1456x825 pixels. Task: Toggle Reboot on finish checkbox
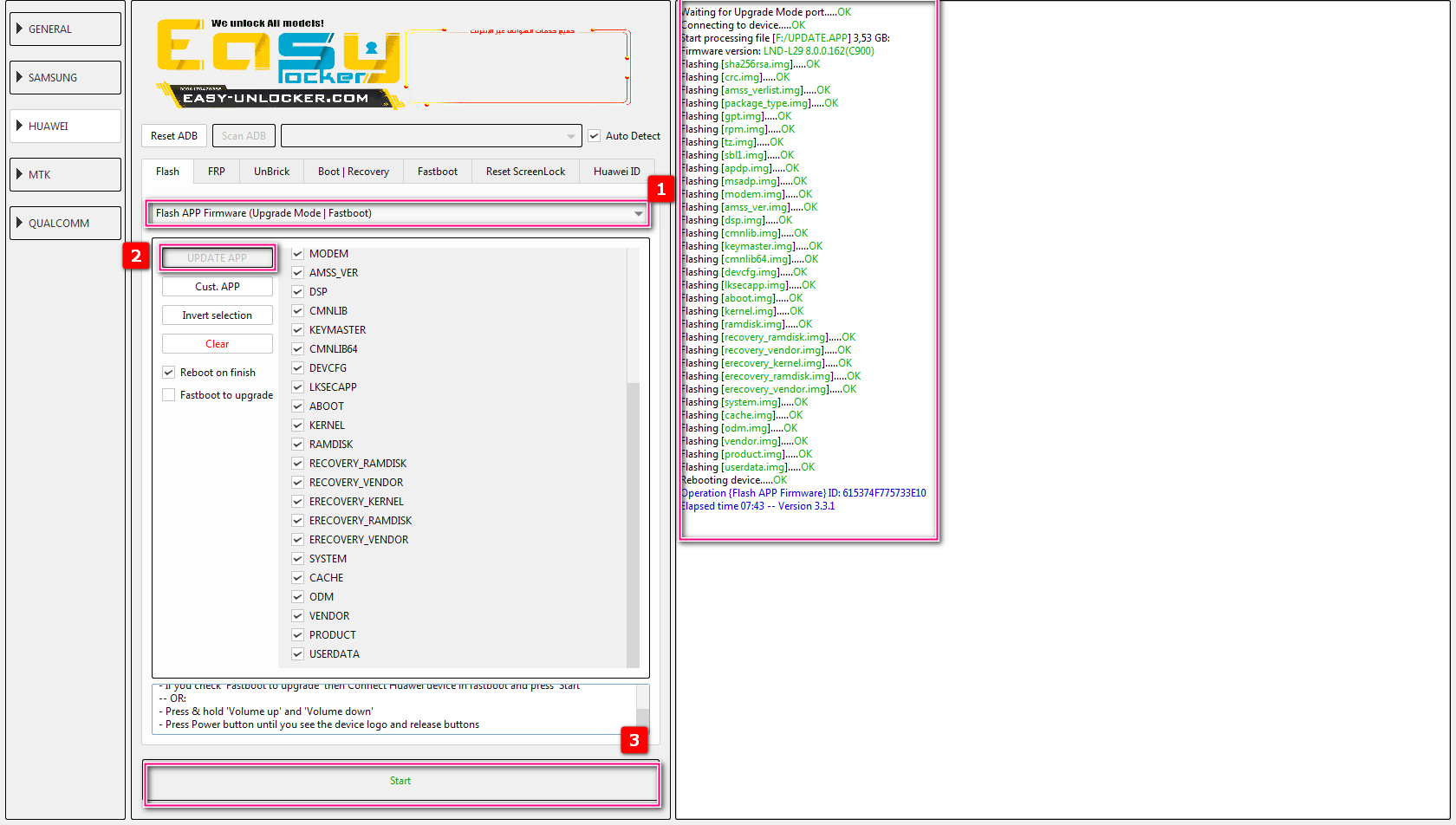point(169,373)
